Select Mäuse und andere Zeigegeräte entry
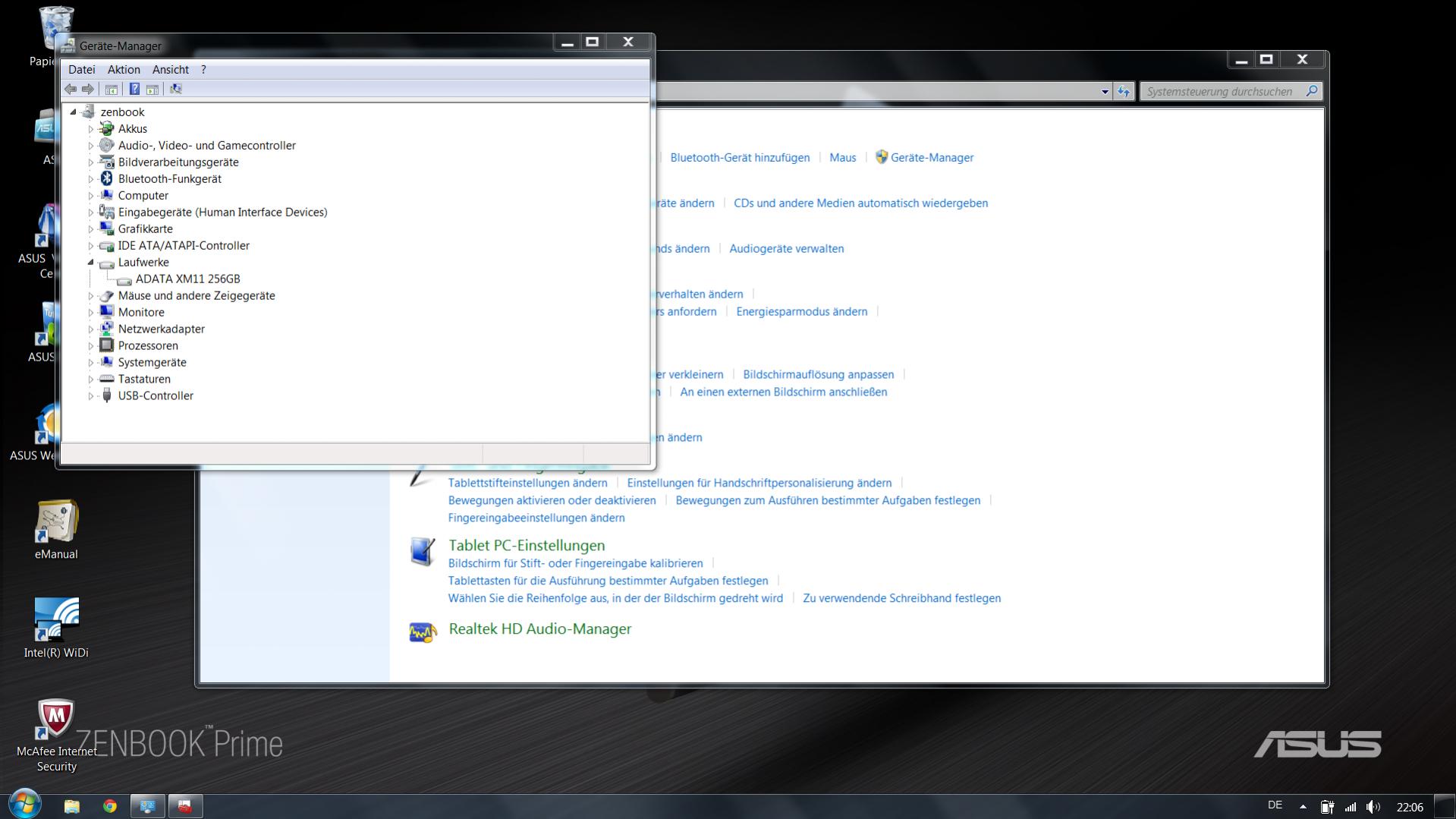The height and width of the screenshot is (819, 1456). tap(197, 296)
